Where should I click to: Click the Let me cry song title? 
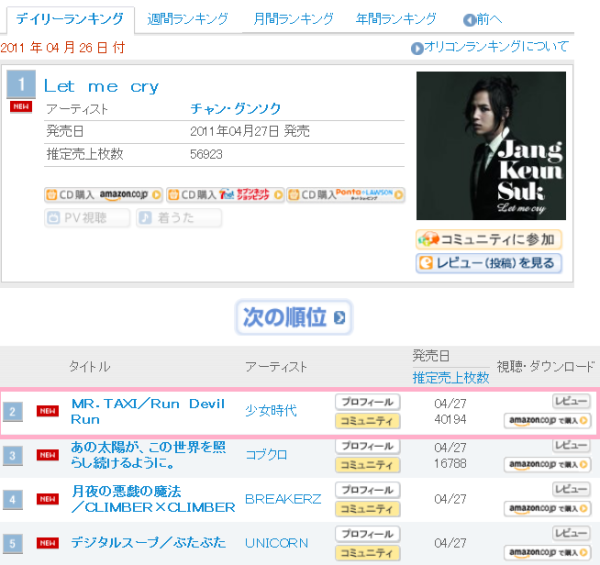pos(101,86)
